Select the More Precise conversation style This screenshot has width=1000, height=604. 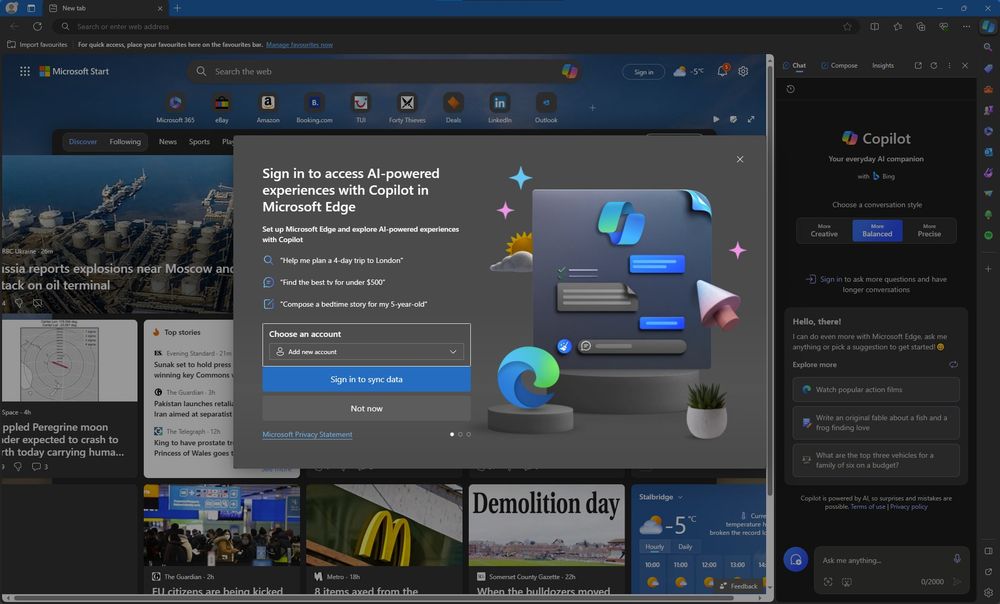click(929, 230)
